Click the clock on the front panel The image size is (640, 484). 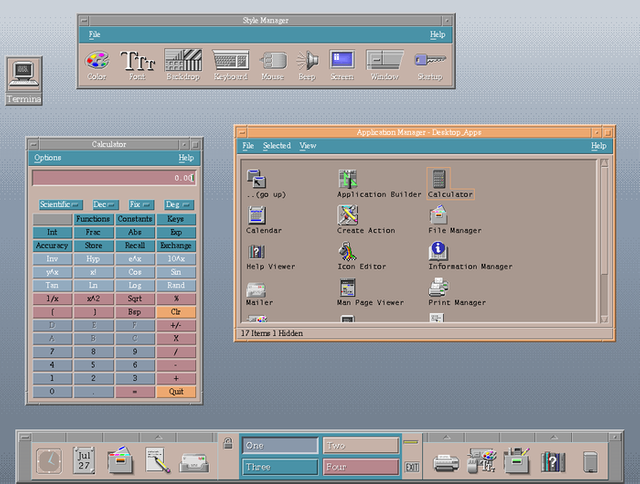[49, 461]
